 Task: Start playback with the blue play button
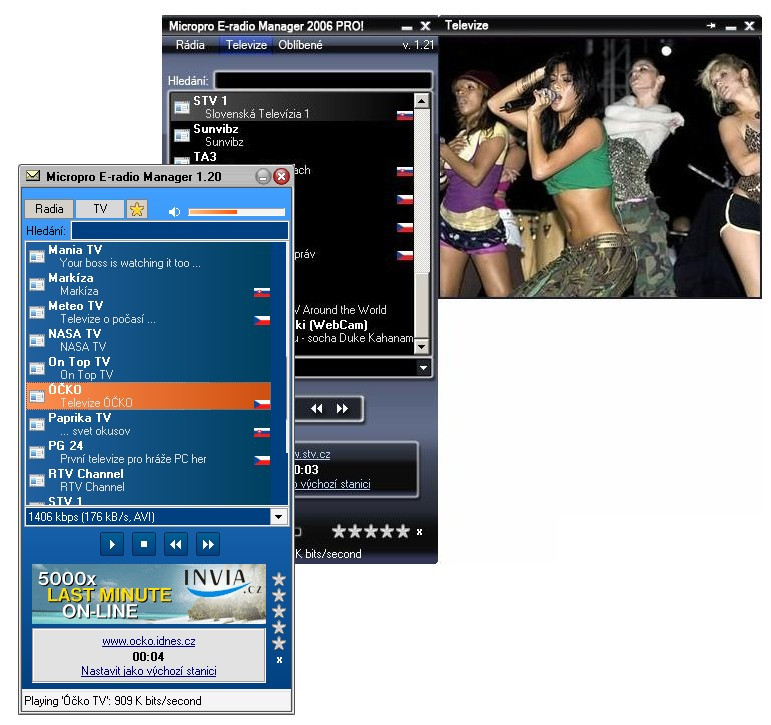tap(112, 544)
